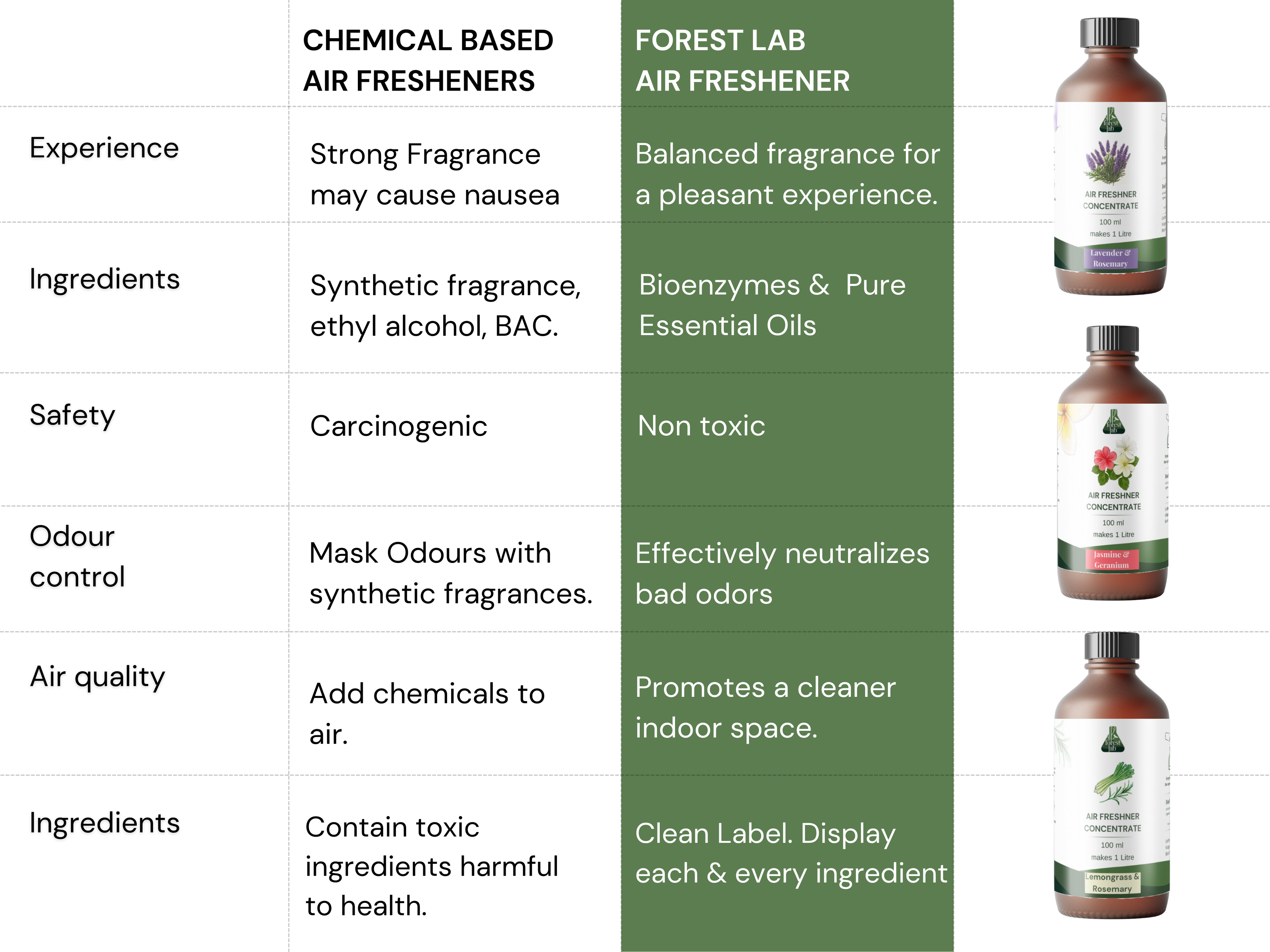Viewport: 1270px width, 952px height.
Task: Select the Chemical Based Air Fresheners heading
Action: pyautogui.click(x=428, y=60)
